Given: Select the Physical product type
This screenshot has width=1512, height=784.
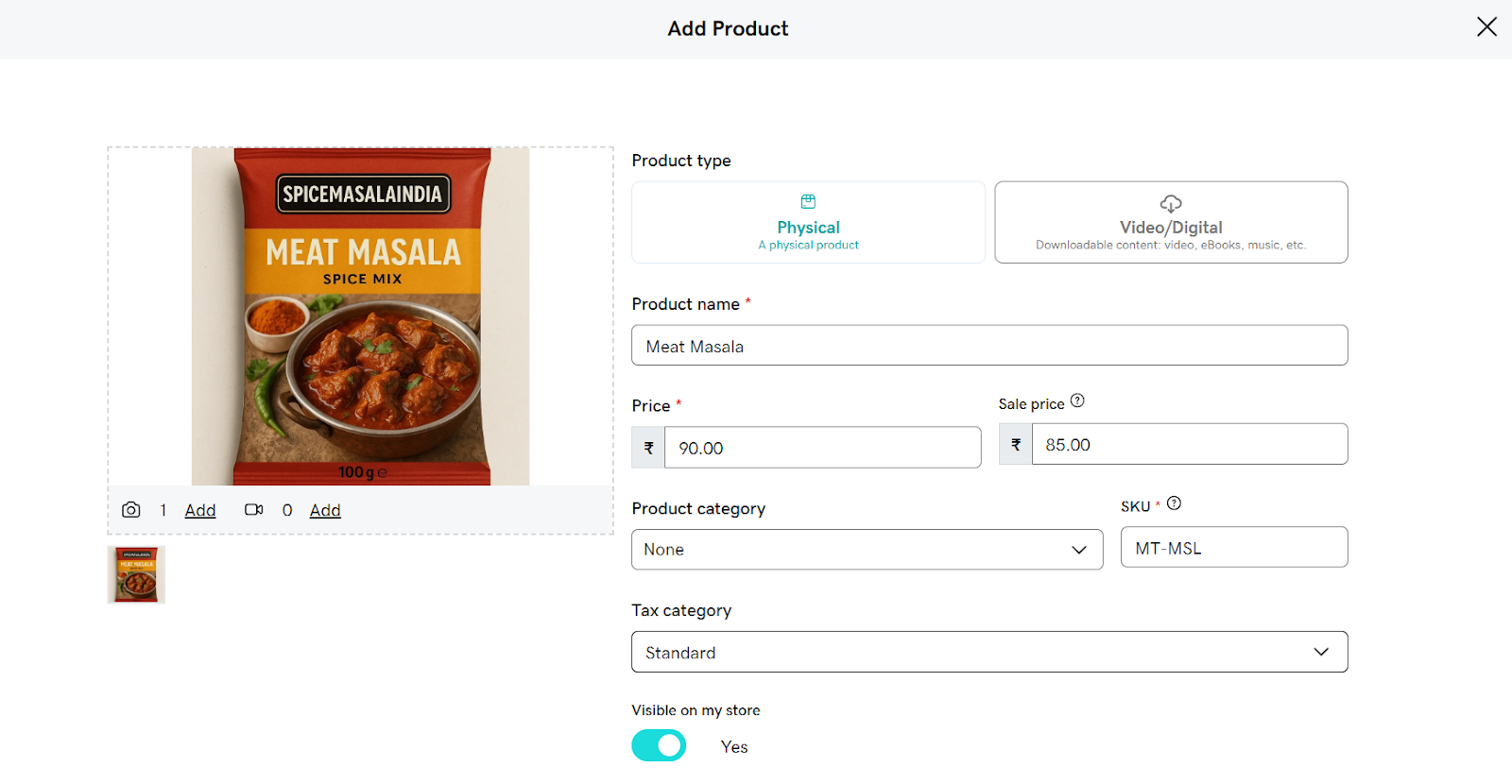Looking at the screenshot, I should (808, 223).
